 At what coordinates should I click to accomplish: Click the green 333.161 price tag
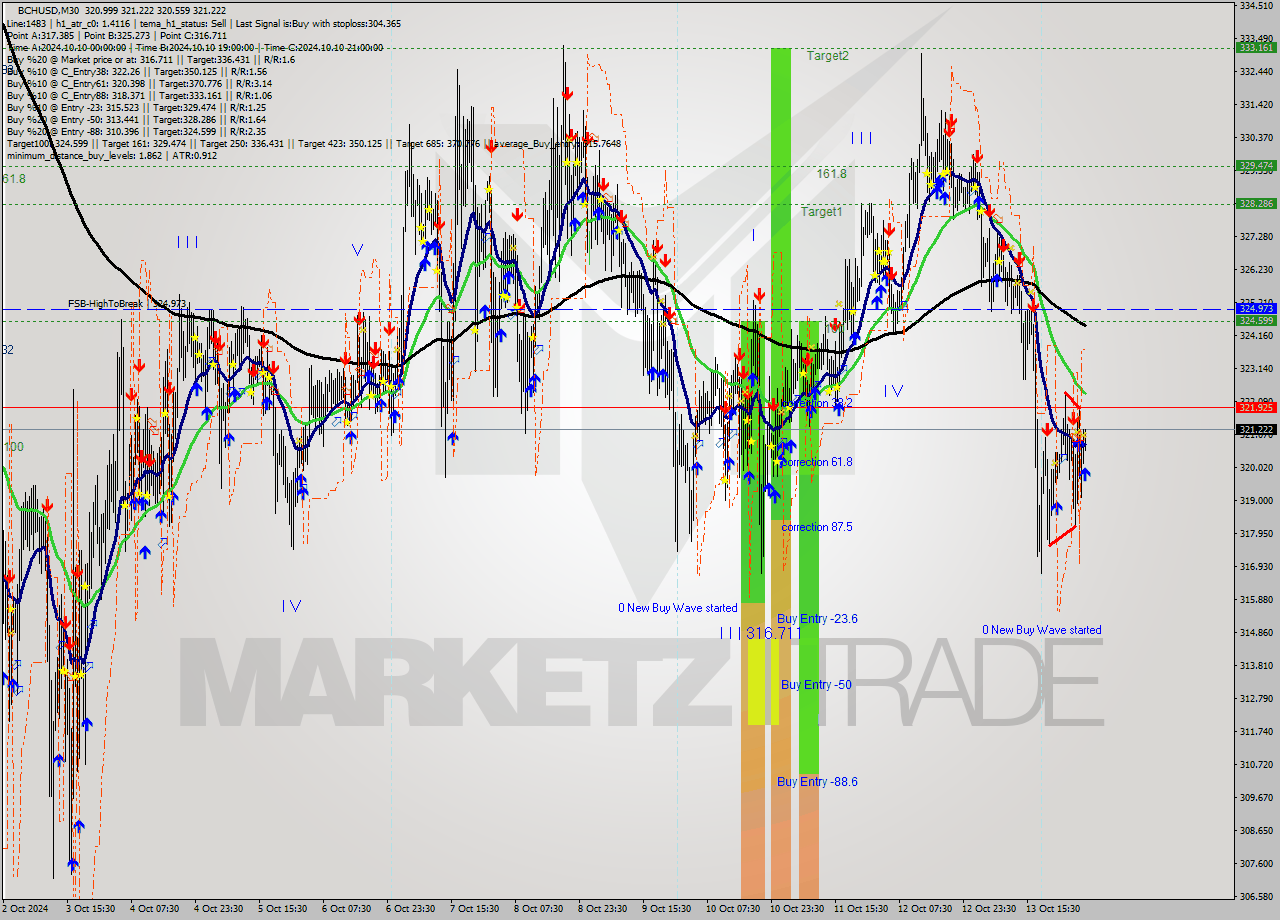point(1256,47)
